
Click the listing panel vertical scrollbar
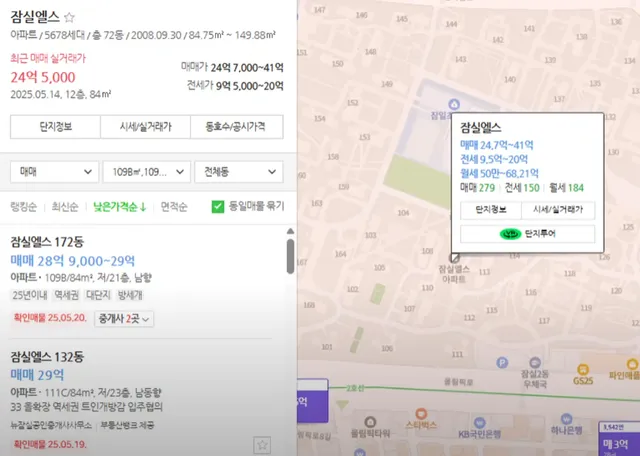click(x=291, y=256)
